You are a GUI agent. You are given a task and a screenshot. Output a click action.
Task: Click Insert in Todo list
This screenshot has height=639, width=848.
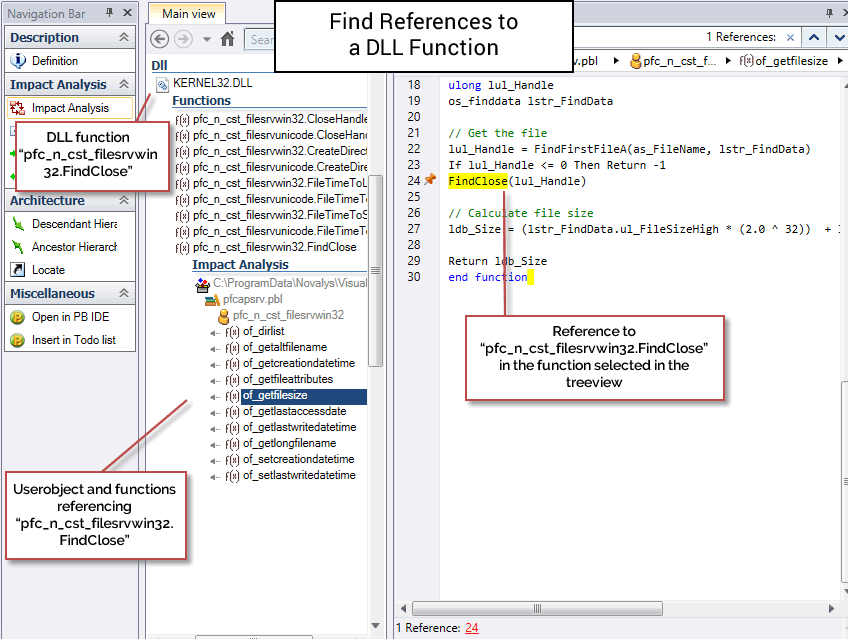coord(73,340)
